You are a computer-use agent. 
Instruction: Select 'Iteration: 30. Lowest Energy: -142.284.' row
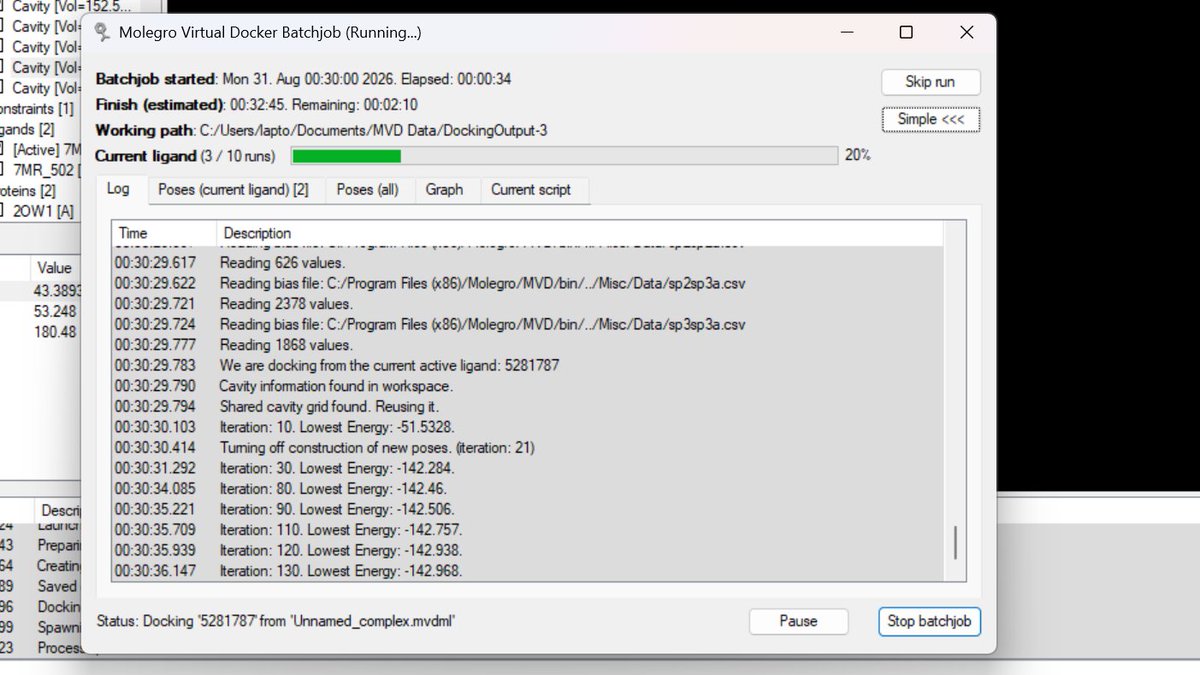click(x=526, y=468)
